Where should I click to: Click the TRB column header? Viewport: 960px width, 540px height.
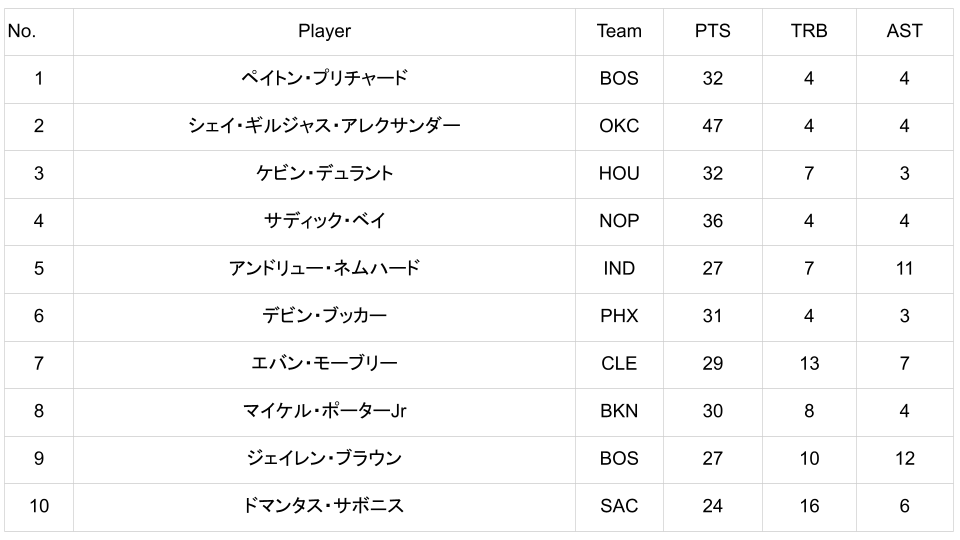tap(808, 31)
